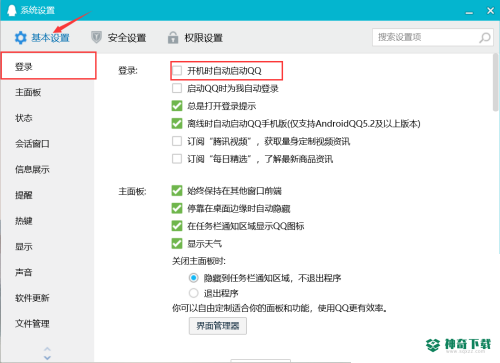Select 提醒 in the sidebar
The width and height of the screenshot is (500, 363).
(x=24, y=195)
